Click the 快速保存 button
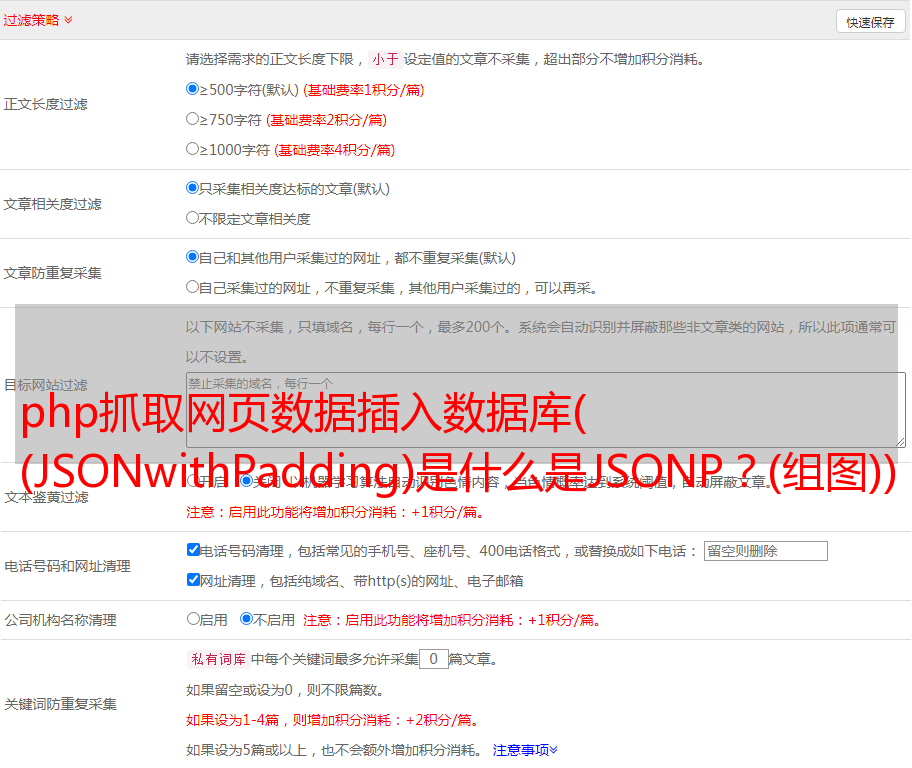Image resolution: width=912 pixels, height=768 pixels. coord(870,22)
